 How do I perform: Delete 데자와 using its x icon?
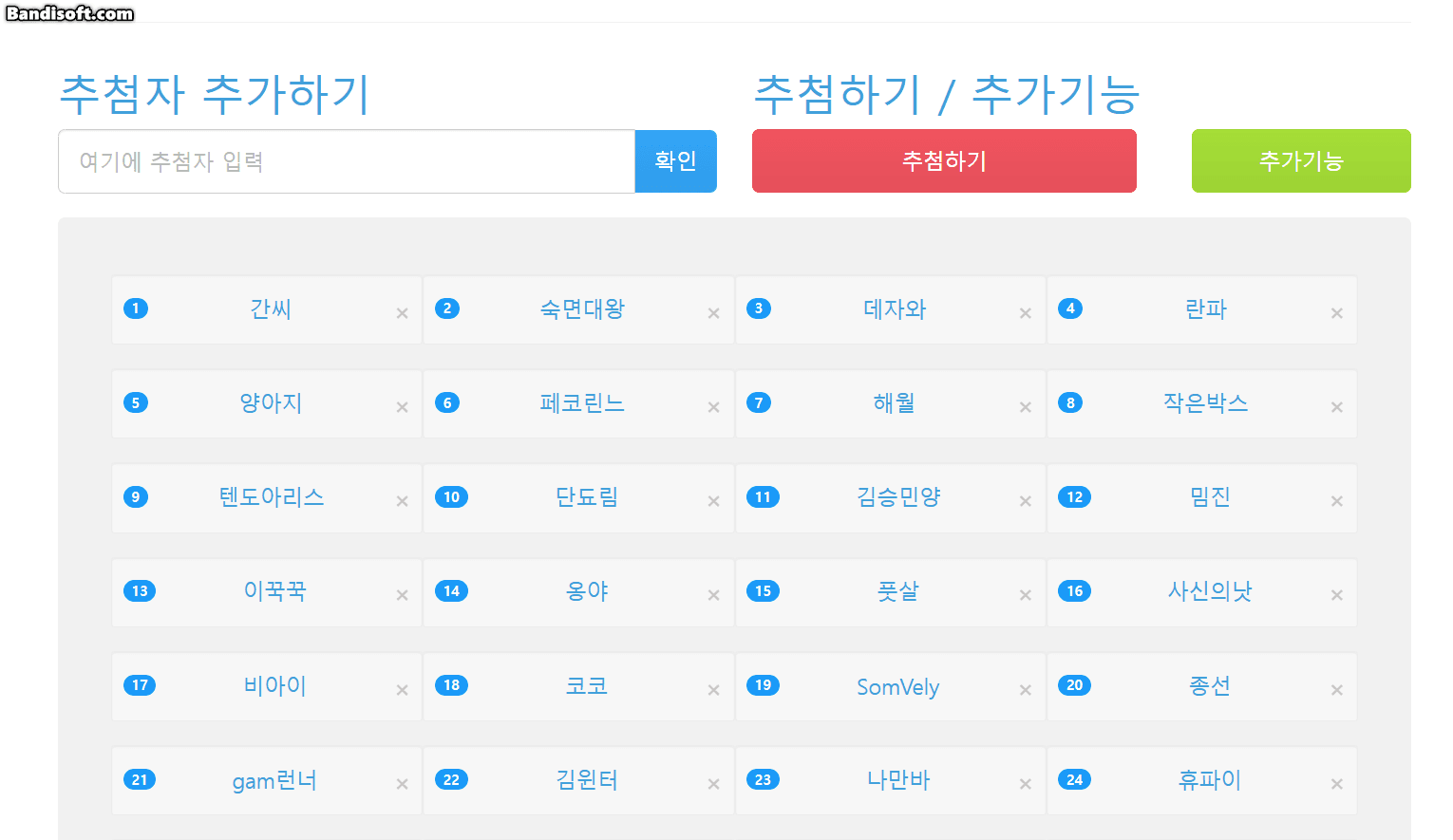(x=1025, y=313)
